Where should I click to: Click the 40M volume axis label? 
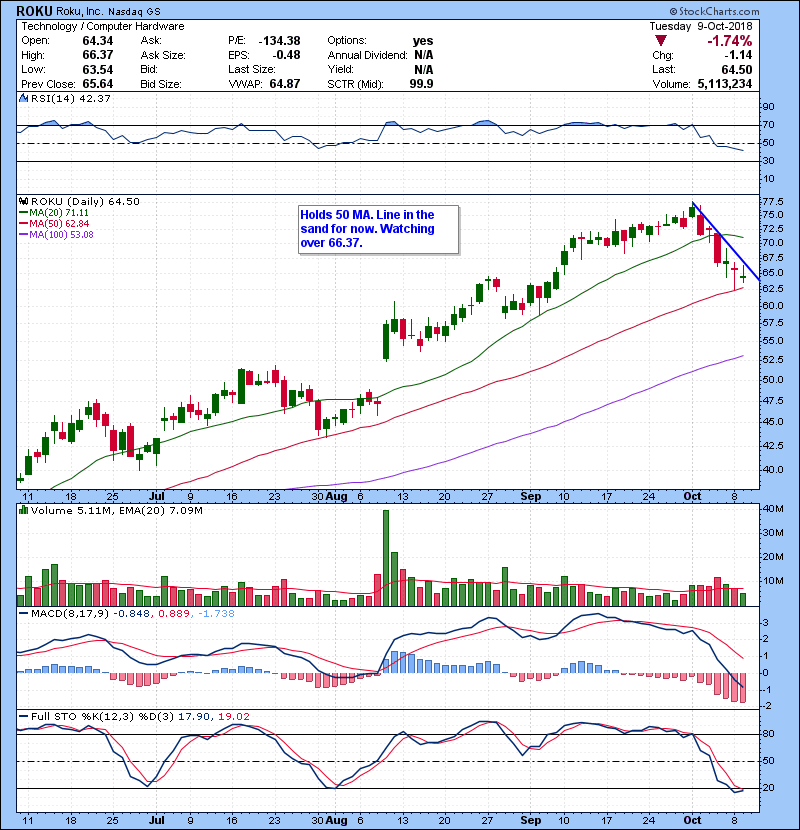coord(772,509)
